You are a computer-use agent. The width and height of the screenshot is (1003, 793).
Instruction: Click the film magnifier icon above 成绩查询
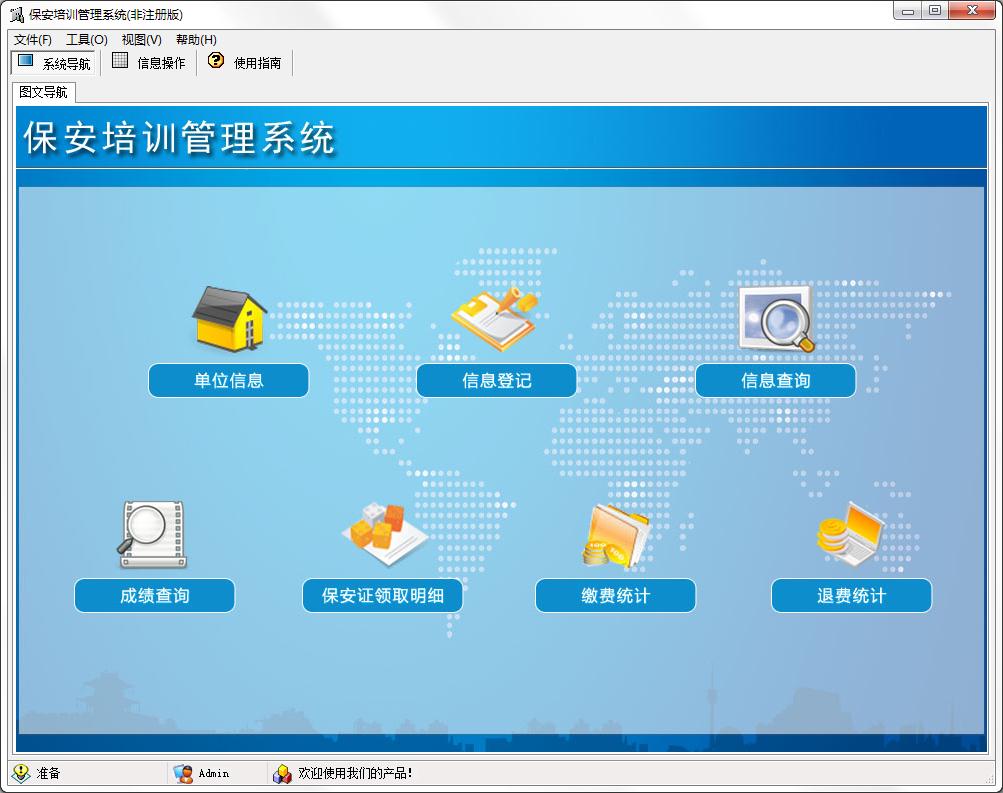coord(152,535)
